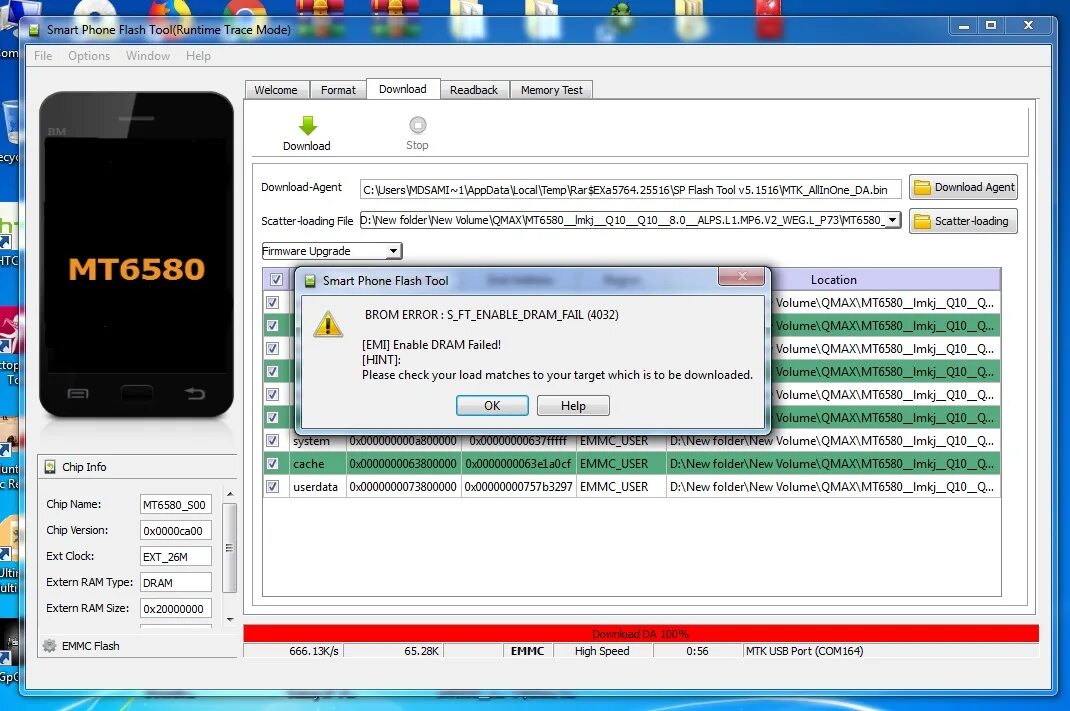Open the File menu
The image size is (1070, 711).
point(43,56)
